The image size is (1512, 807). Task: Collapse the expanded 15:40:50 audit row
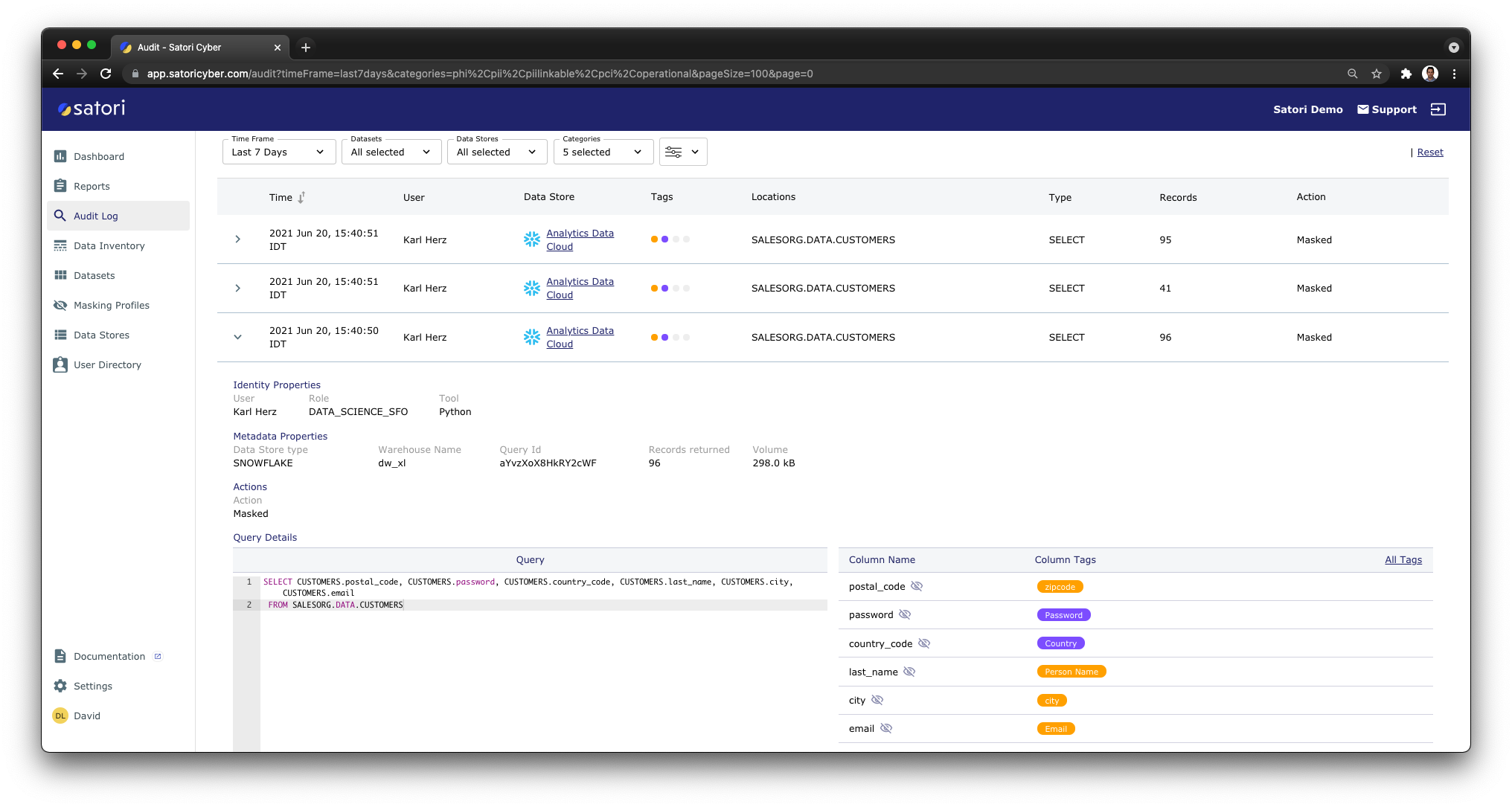point(238,337)
